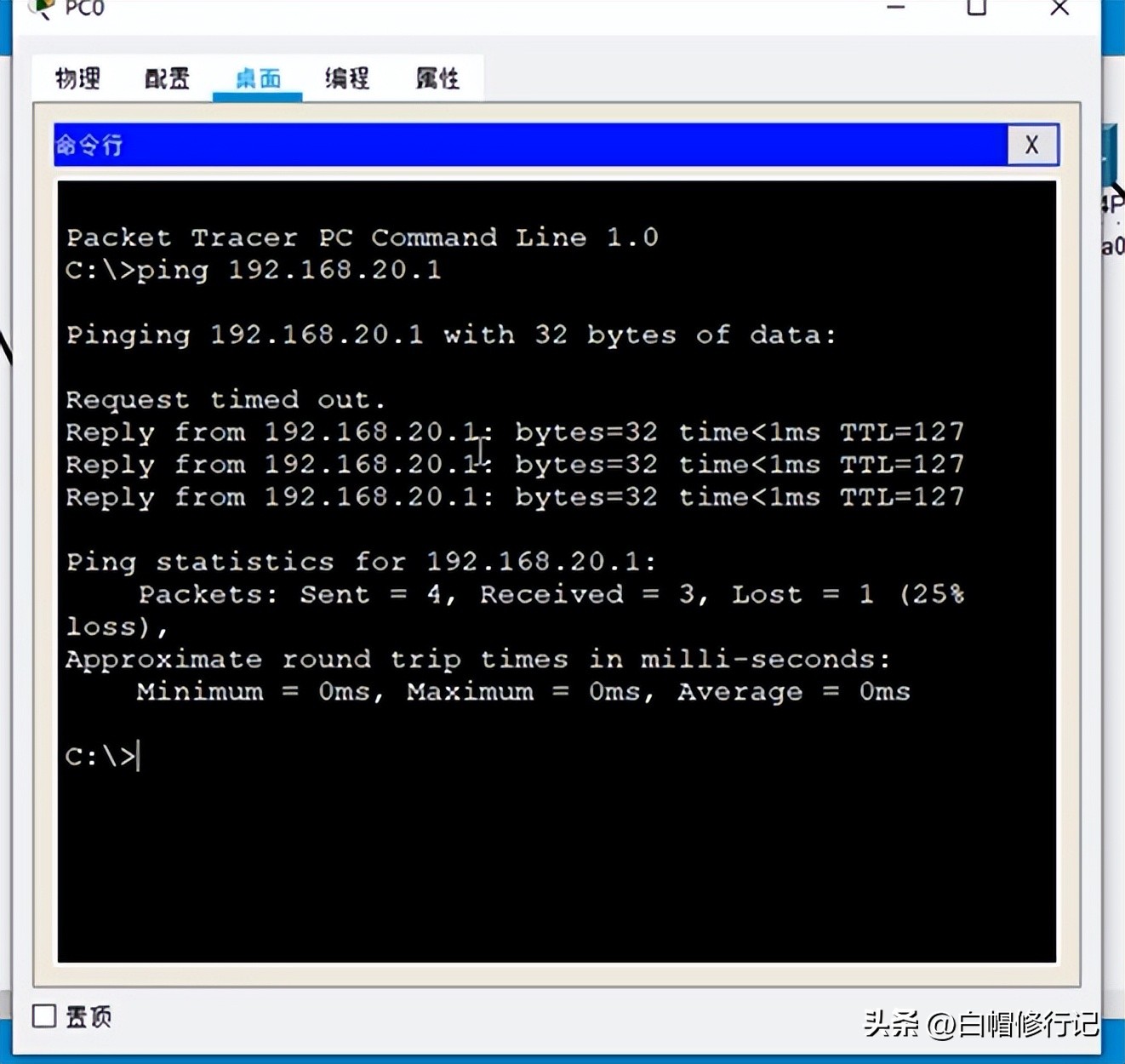Maximize the PC0 window

[977, 8]
